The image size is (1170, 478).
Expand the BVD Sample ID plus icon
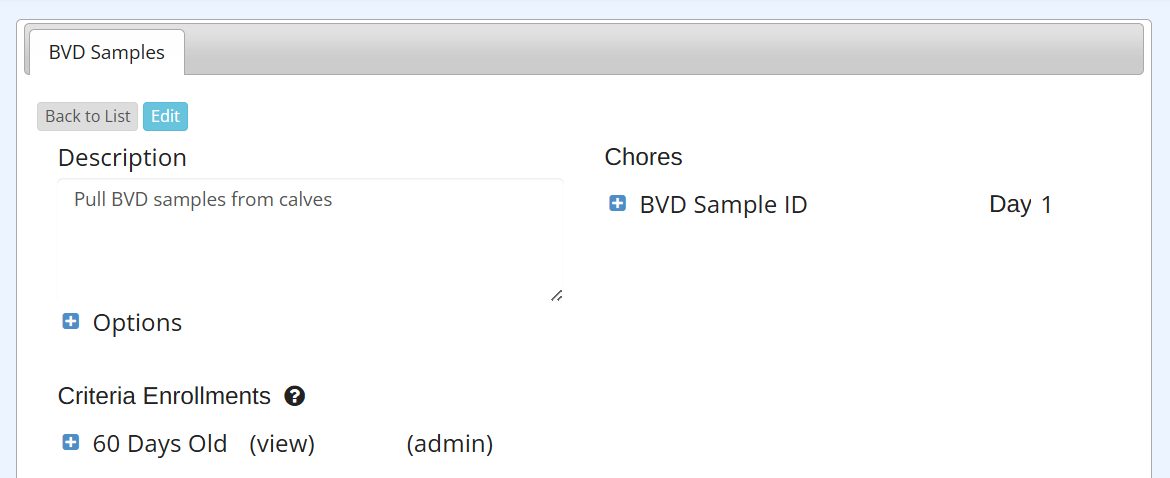point(618,204)
